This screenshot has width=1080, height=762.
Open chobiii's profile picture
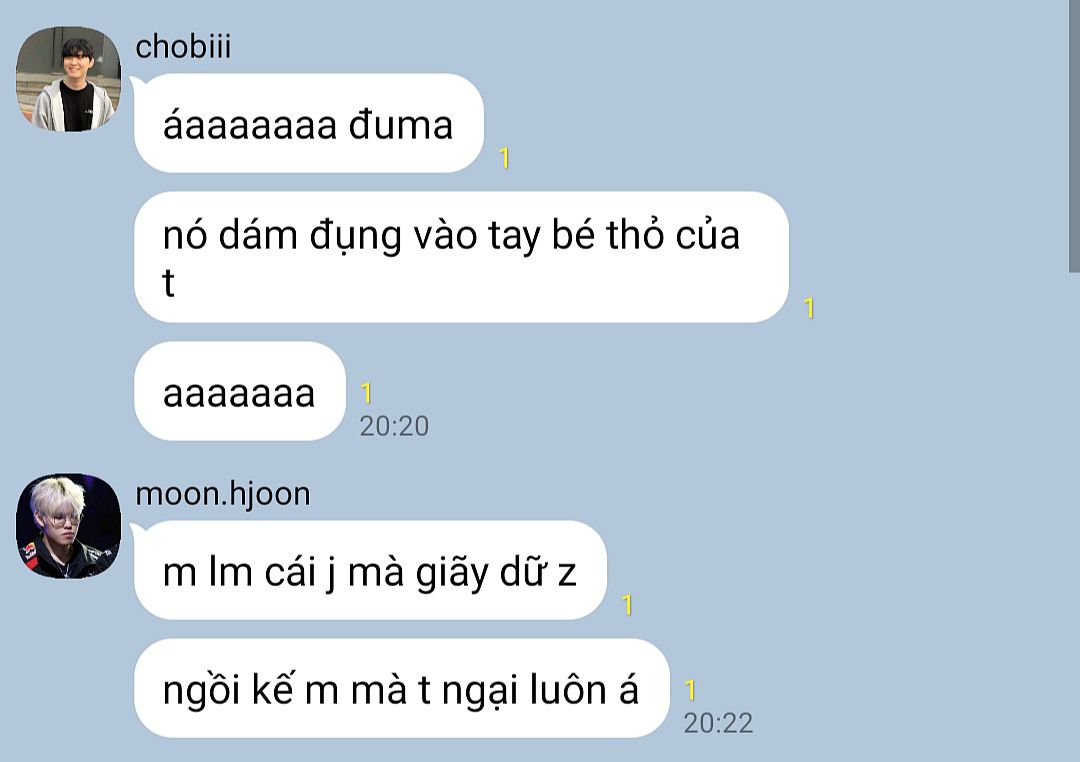point(68,79)
